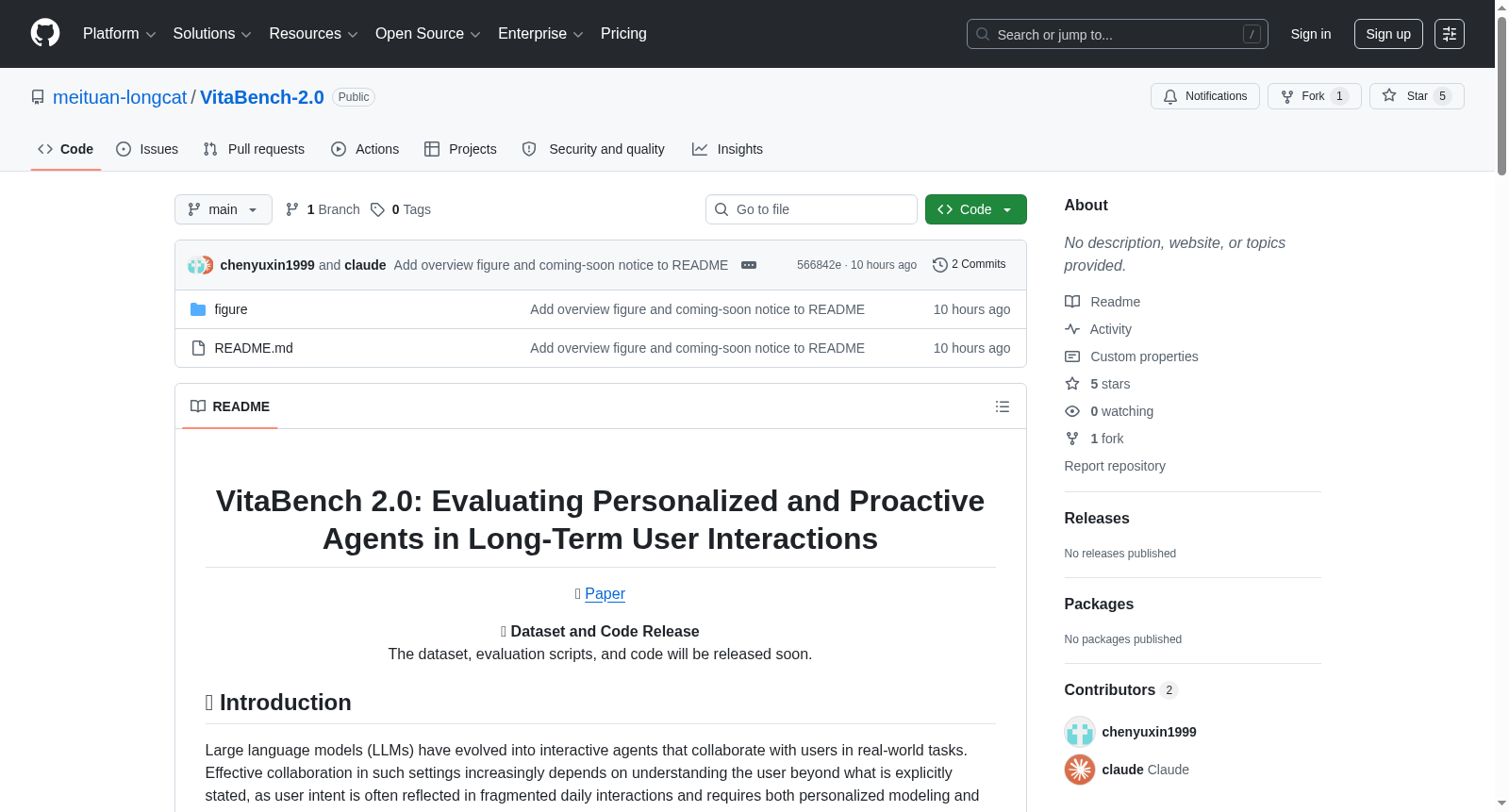
Task: Open the Paper link in README
Action: pyautogui.click(x=605, y=594)
